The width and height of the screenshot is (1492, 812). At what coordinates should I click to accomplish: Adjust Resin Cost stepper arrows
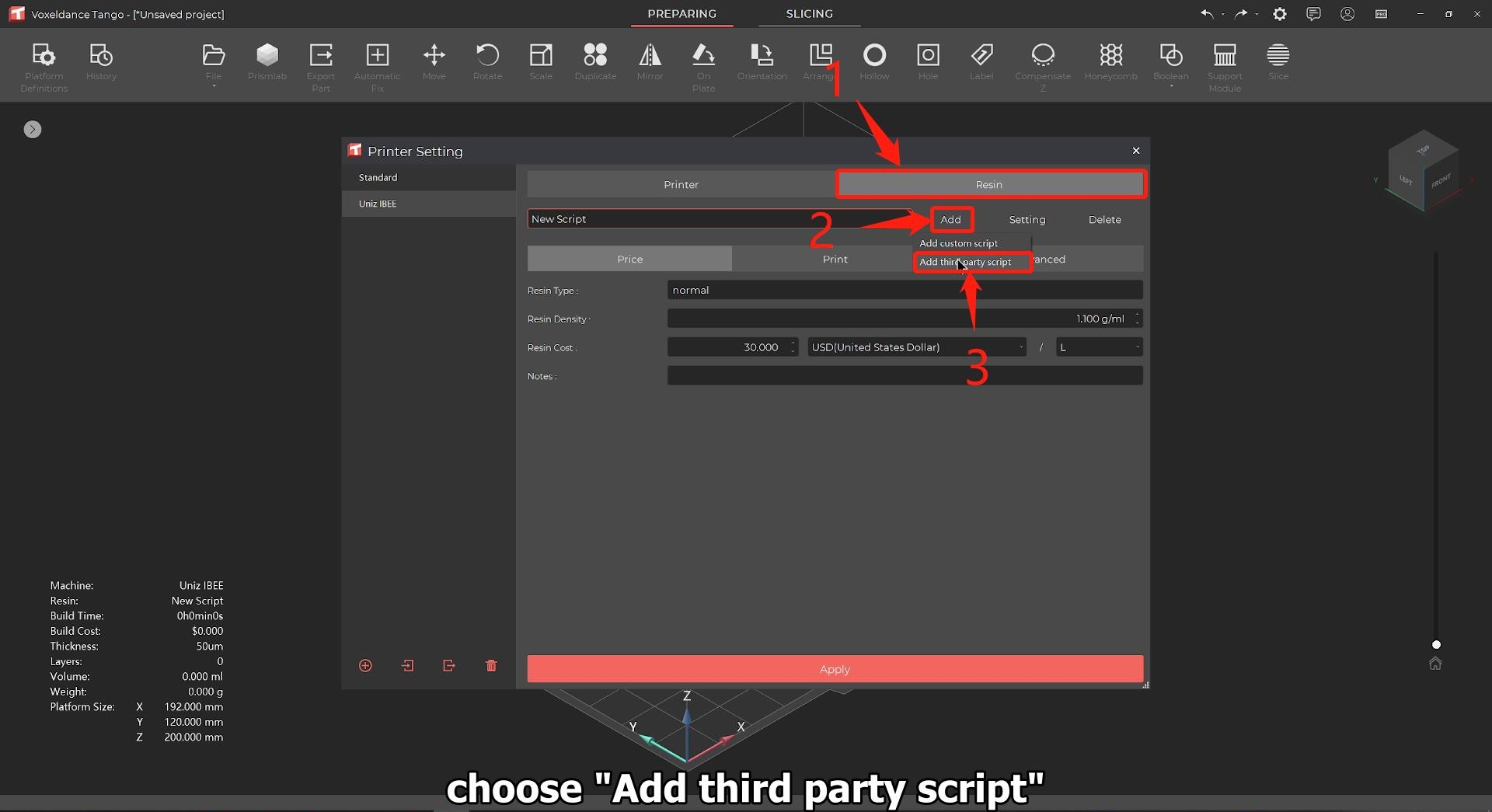[793, 347]
